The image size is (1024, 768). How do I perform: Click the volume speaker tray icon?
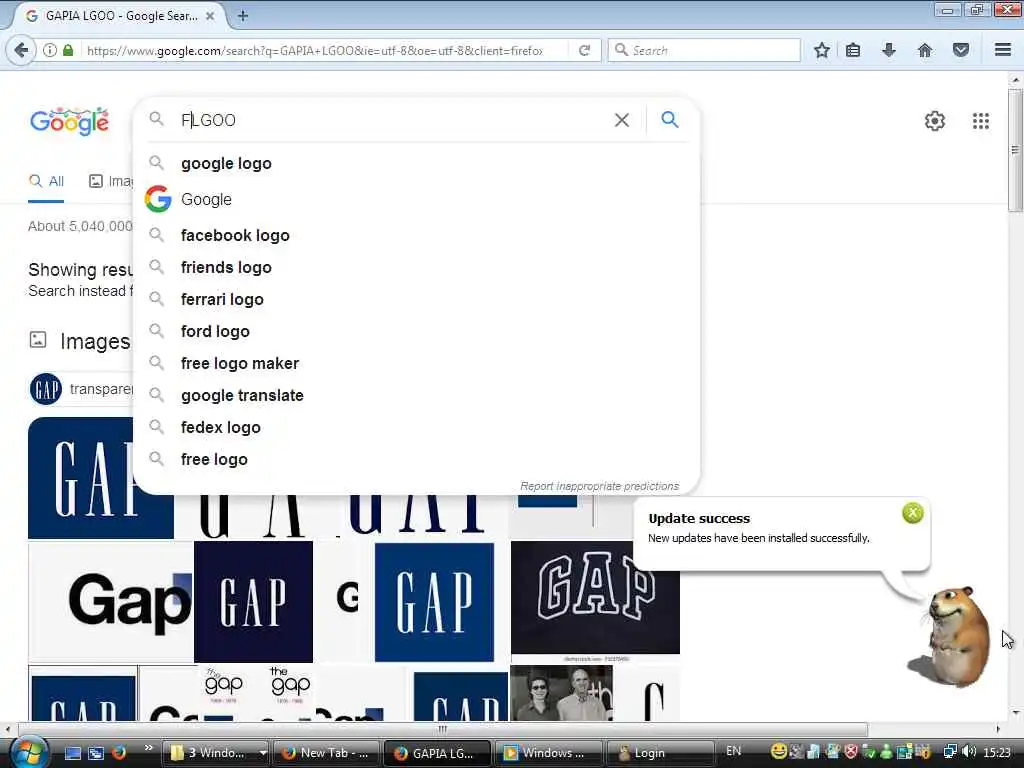969,752
